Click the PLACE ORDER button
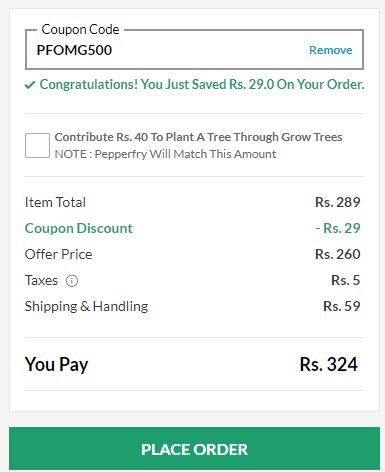Viewport: 385px width, 472px height. pyautogui.click(x=194, y=449)
